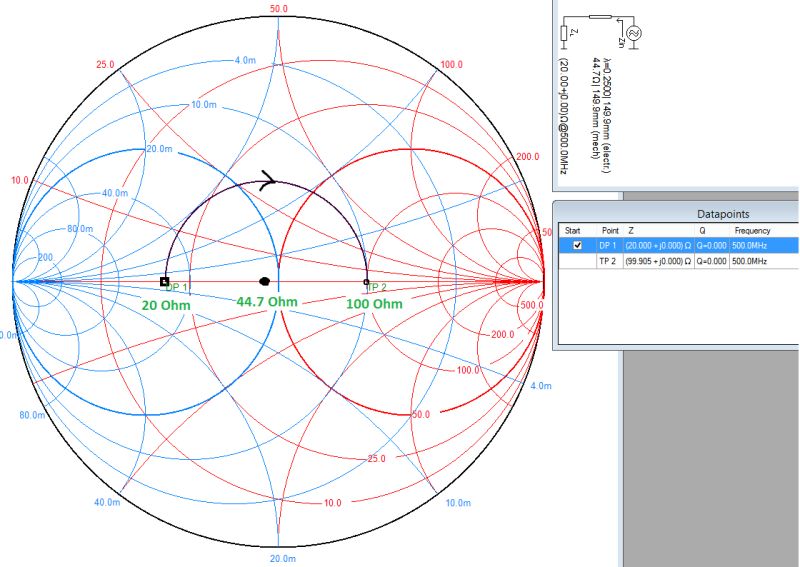Click the red 10.0 label at chart bottom

click(x=333, y=503)
